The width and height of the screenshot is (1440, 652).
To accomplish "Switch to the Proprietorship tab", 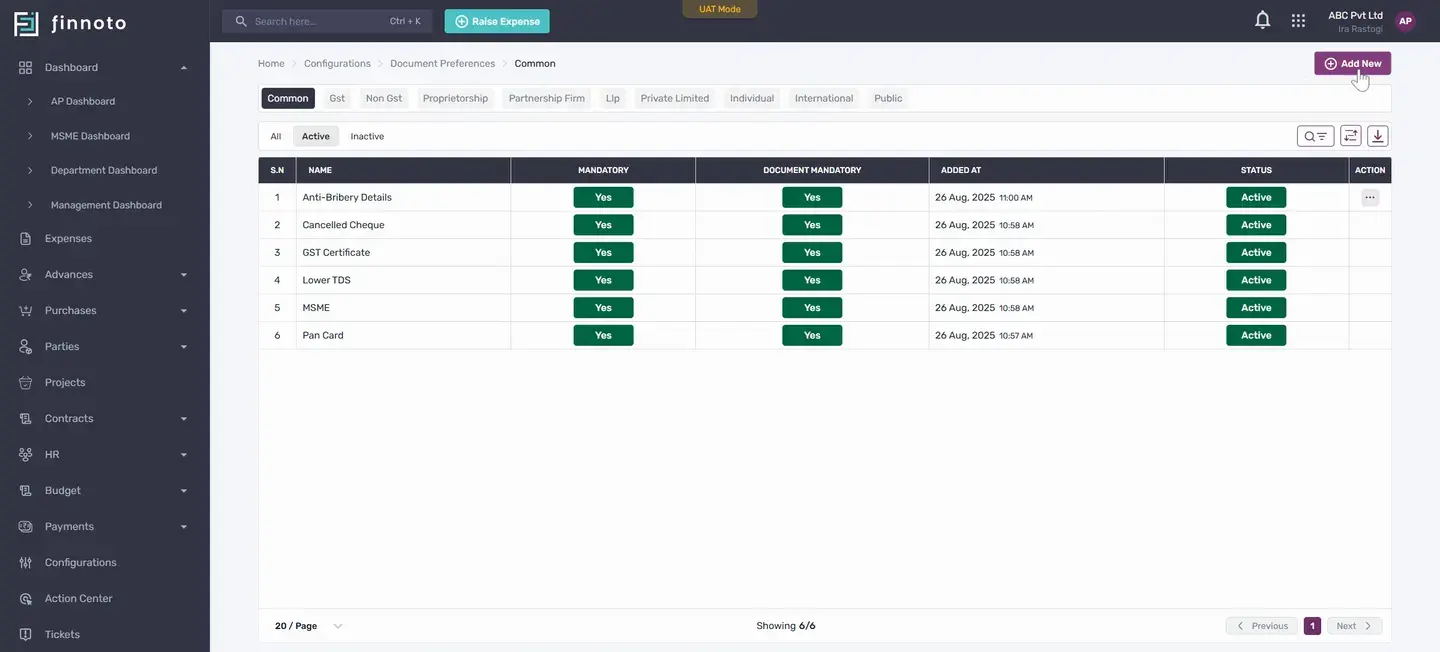I will 455,98.
